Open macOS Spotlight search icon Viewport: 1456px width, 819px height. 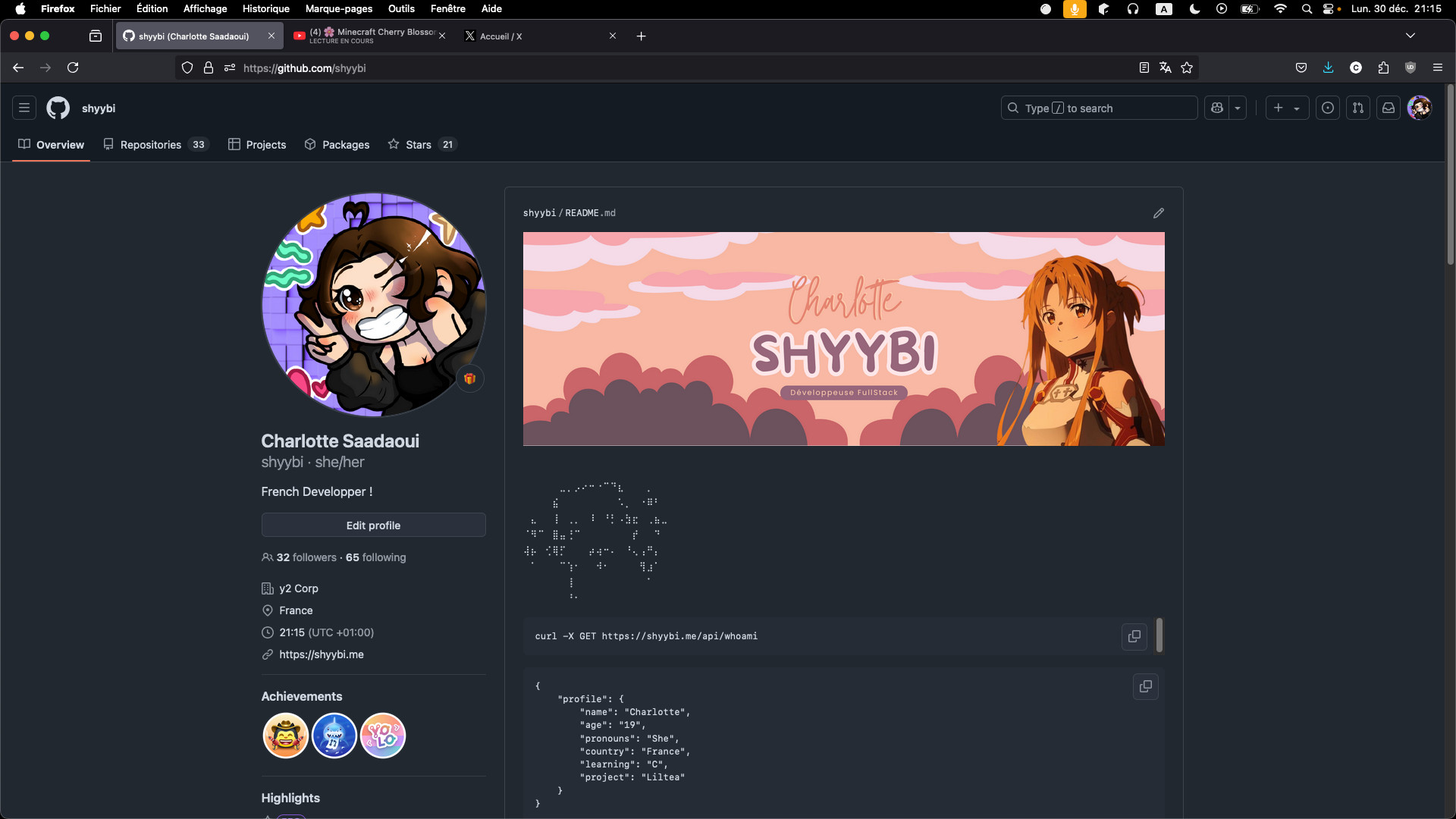[1307, 9]
